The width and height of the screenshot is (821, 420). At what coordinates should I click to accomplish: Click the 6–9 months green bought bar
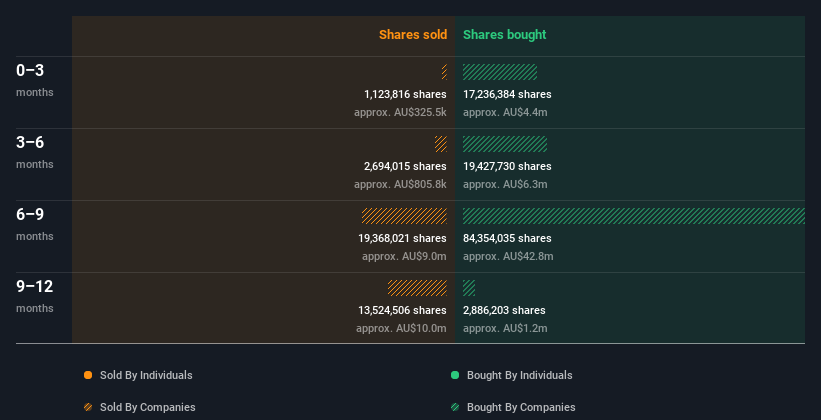tap(634, 216)
